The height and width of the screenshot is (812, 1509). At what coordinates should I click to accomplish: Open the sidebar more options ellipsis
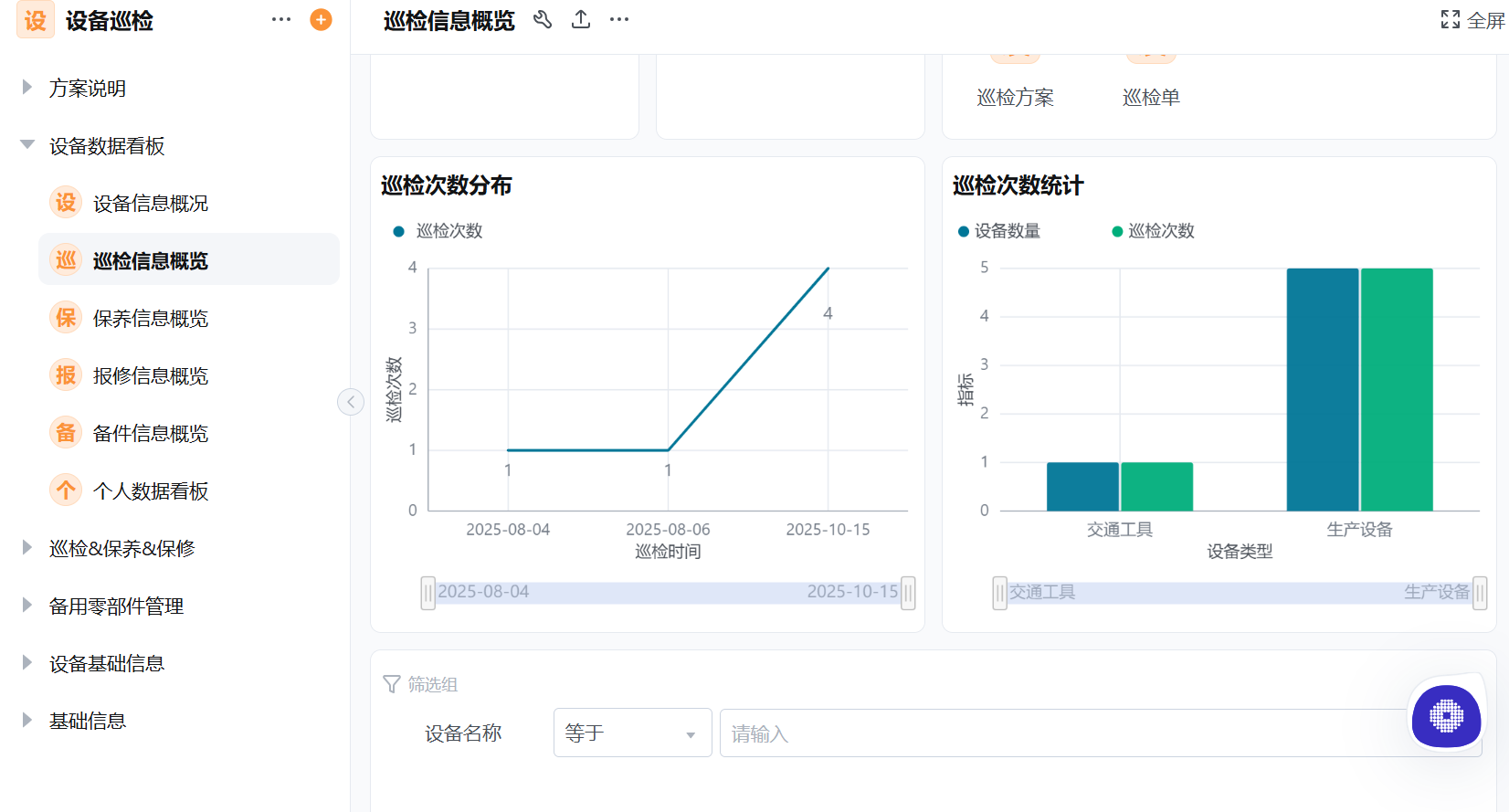pyautogui.click(x=281, y=20)
